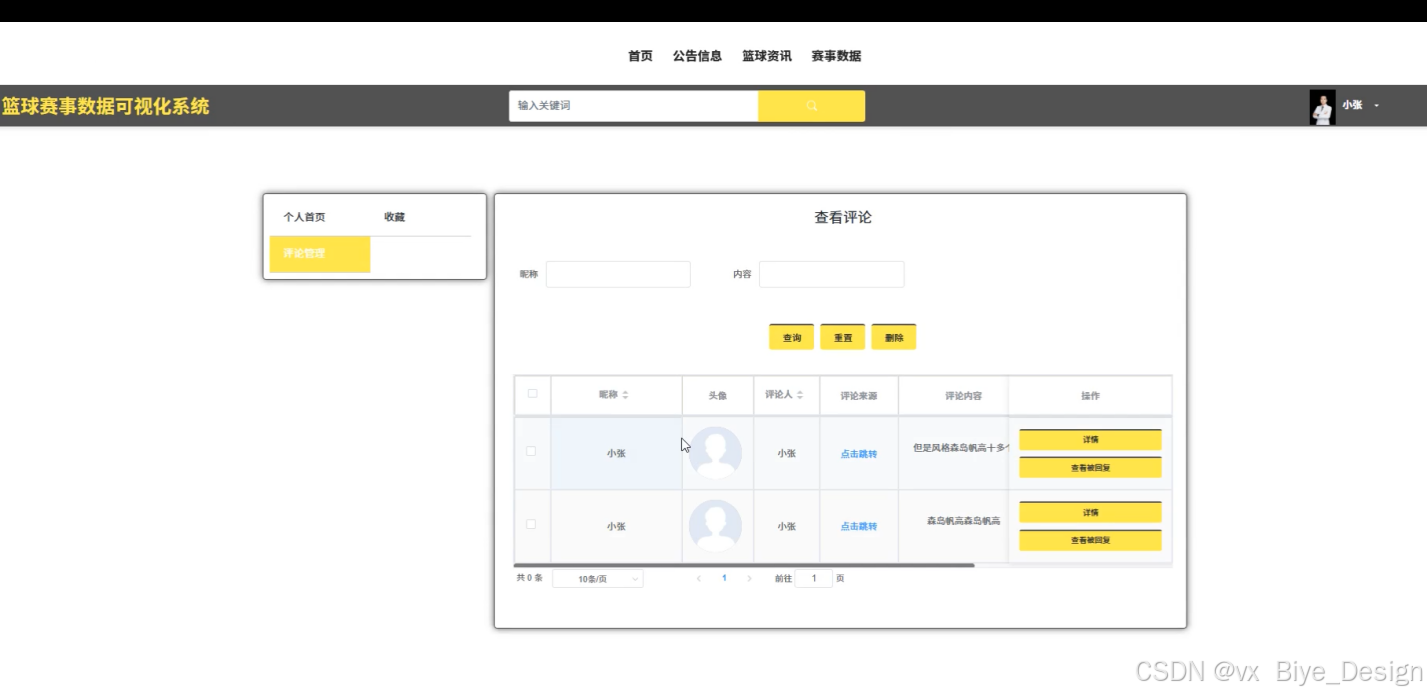Viewport: 1427px width, 697px height.
Task: Select 评论管理 tab
Action: coord(320,254)
